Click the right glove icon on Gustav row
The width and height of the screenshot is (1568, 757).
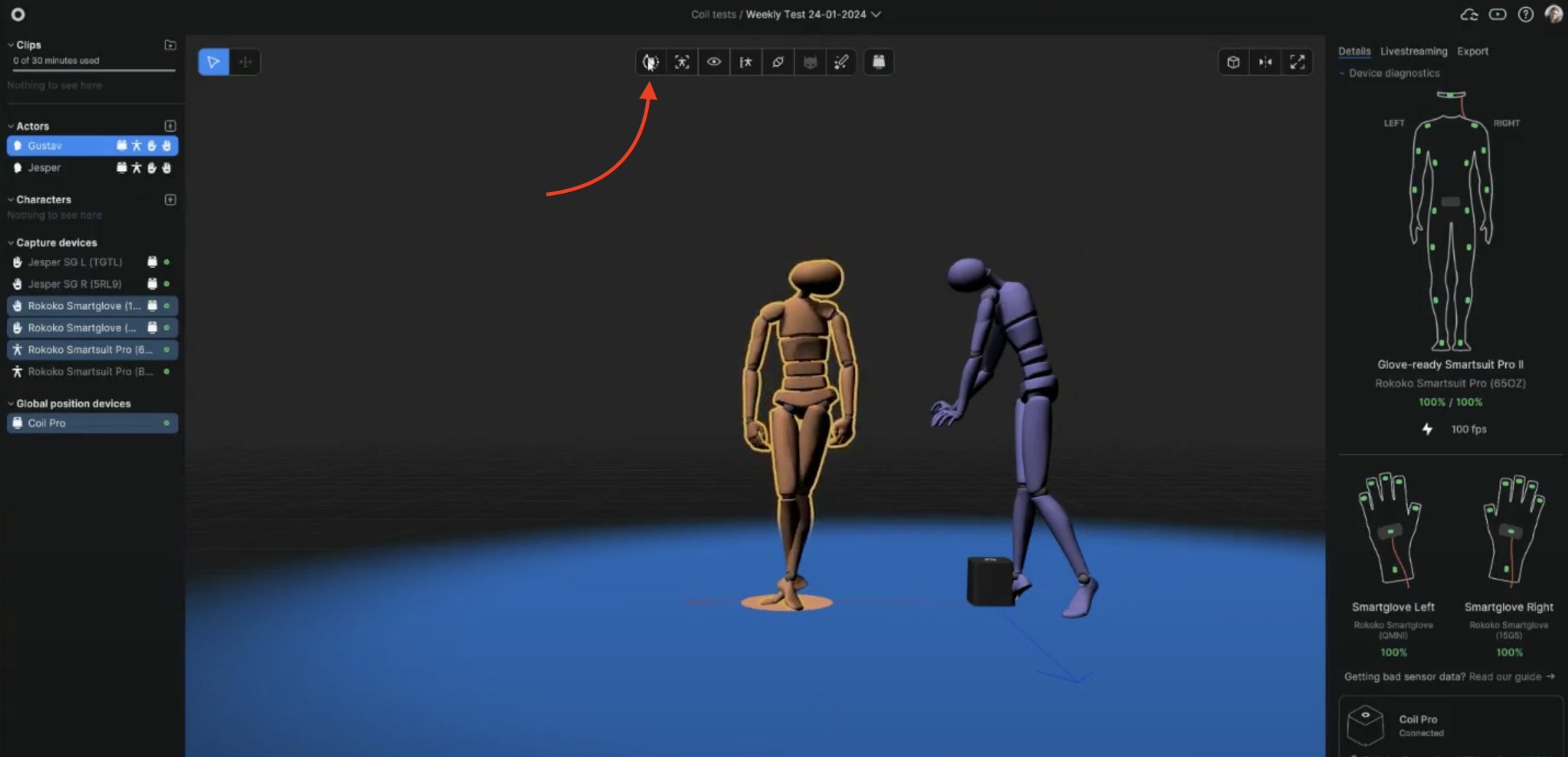[x=167, y=145]
